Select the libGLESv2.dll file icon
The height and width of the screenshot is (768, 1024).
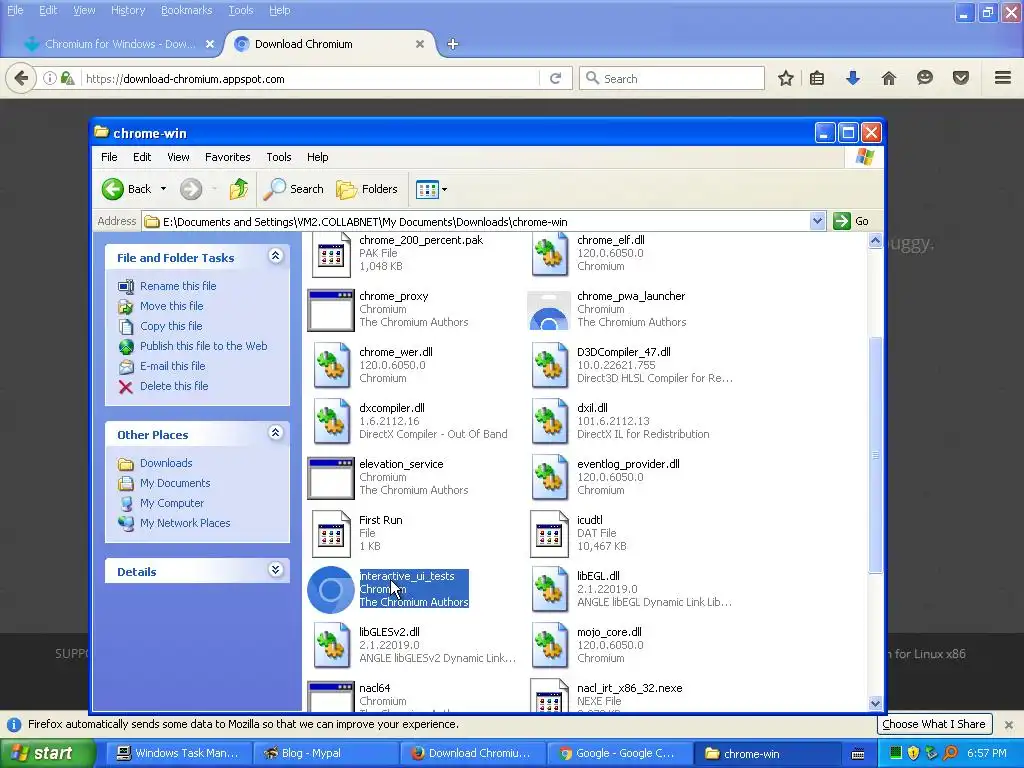point(331,646)
